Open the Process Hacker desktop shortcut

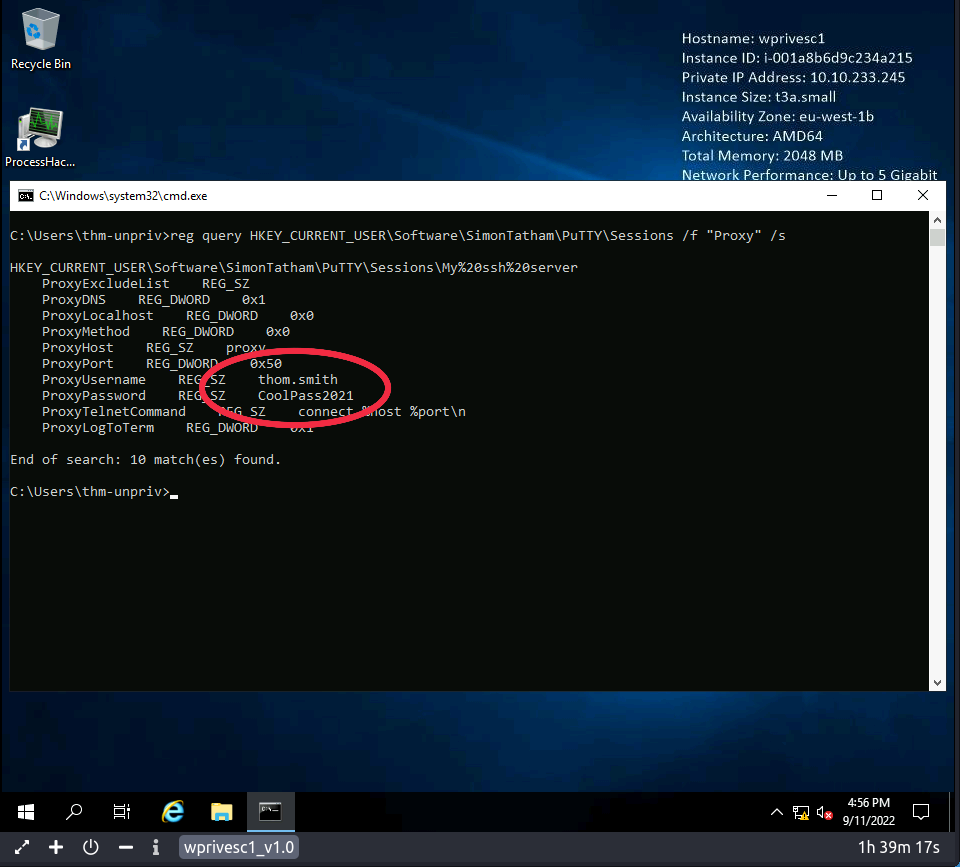click(x=40, y=132)
